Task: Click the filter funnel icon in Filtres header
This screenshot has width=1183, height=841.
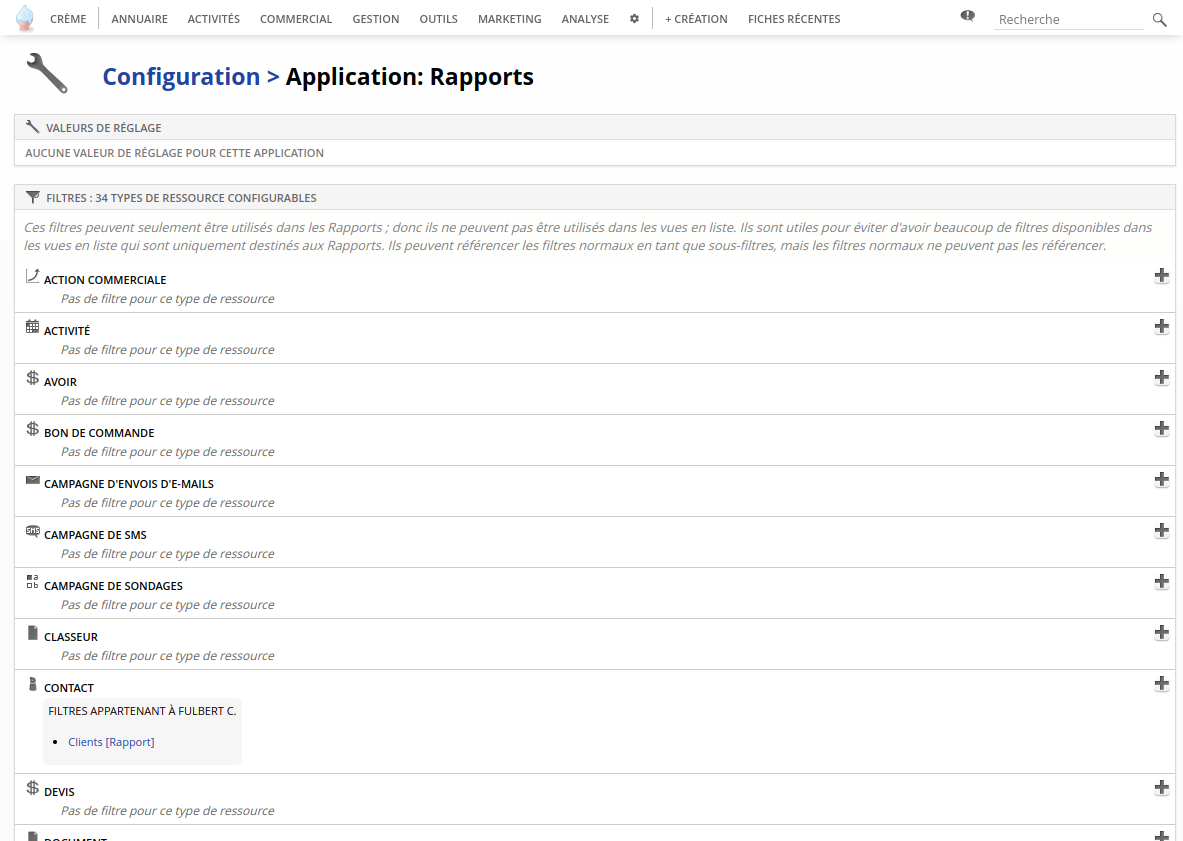Action: pyautogui.click(x=32, y=197)
